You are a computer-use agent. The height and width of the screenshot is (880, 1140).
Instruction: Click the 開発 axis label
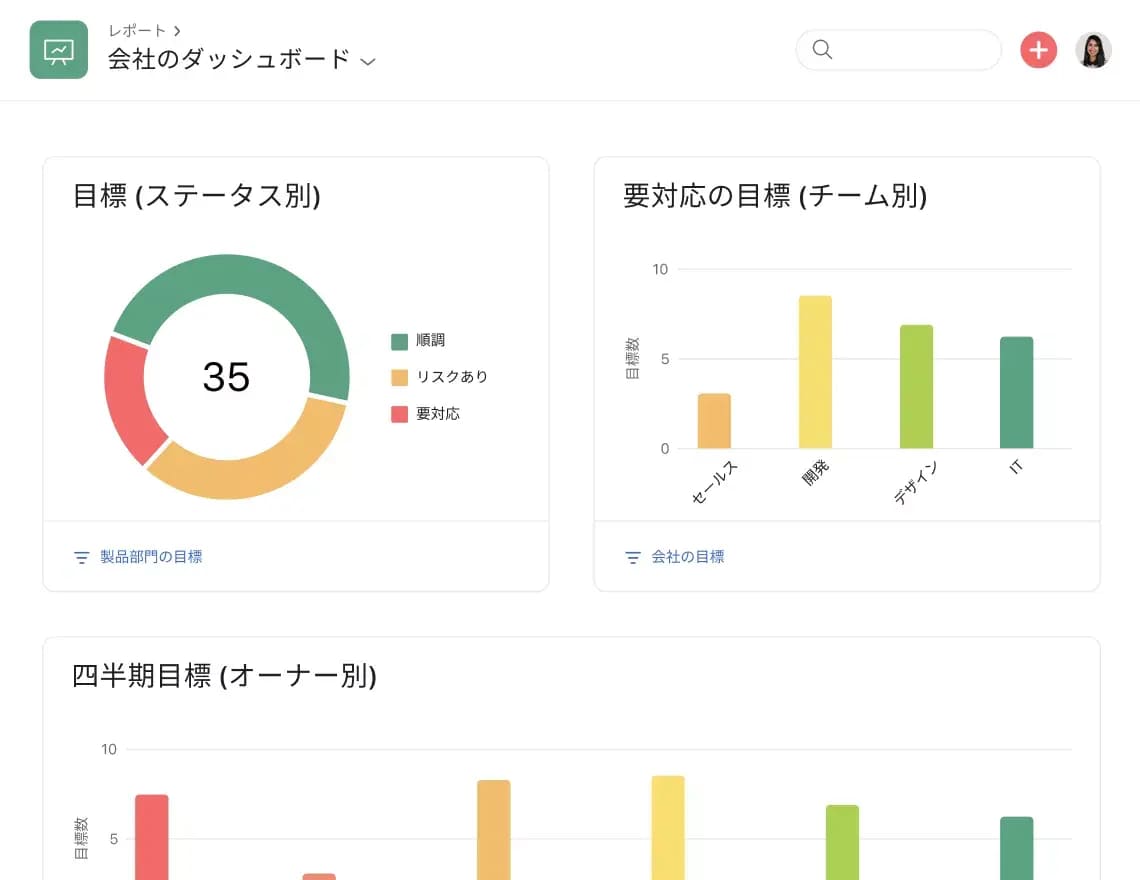[x=815, y=473]
